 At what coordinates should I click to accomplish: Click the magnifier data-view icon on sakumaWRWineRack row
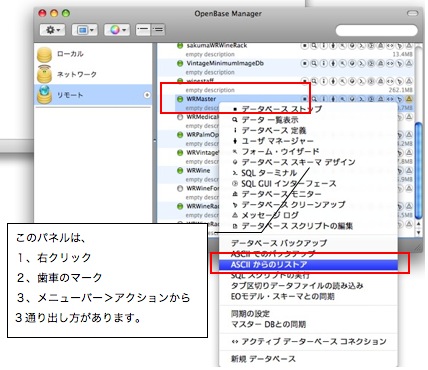tap(314, 46)
